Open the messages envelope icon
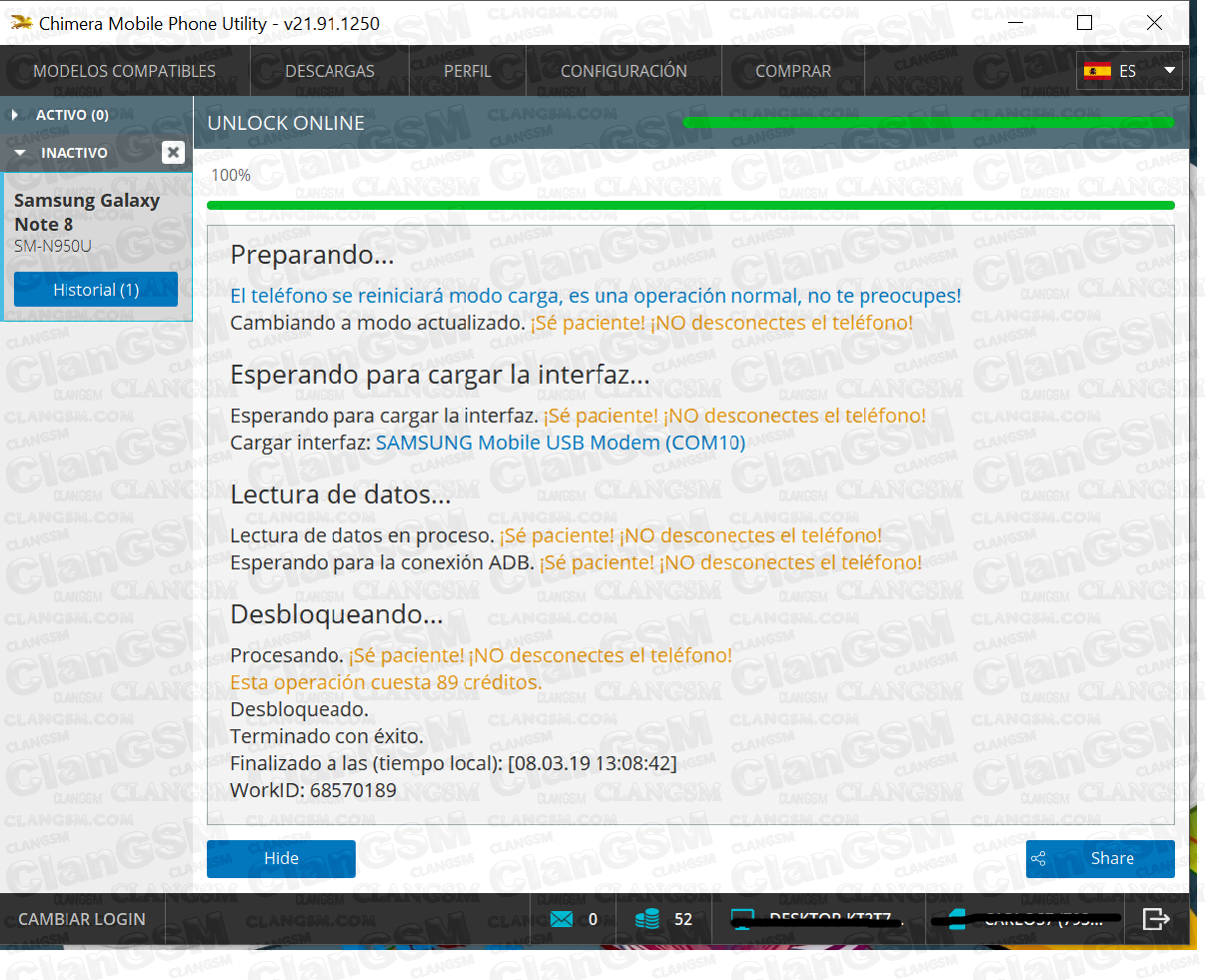Image resolution: width=1206 pixels, height=980 pixels. (562, 919)
